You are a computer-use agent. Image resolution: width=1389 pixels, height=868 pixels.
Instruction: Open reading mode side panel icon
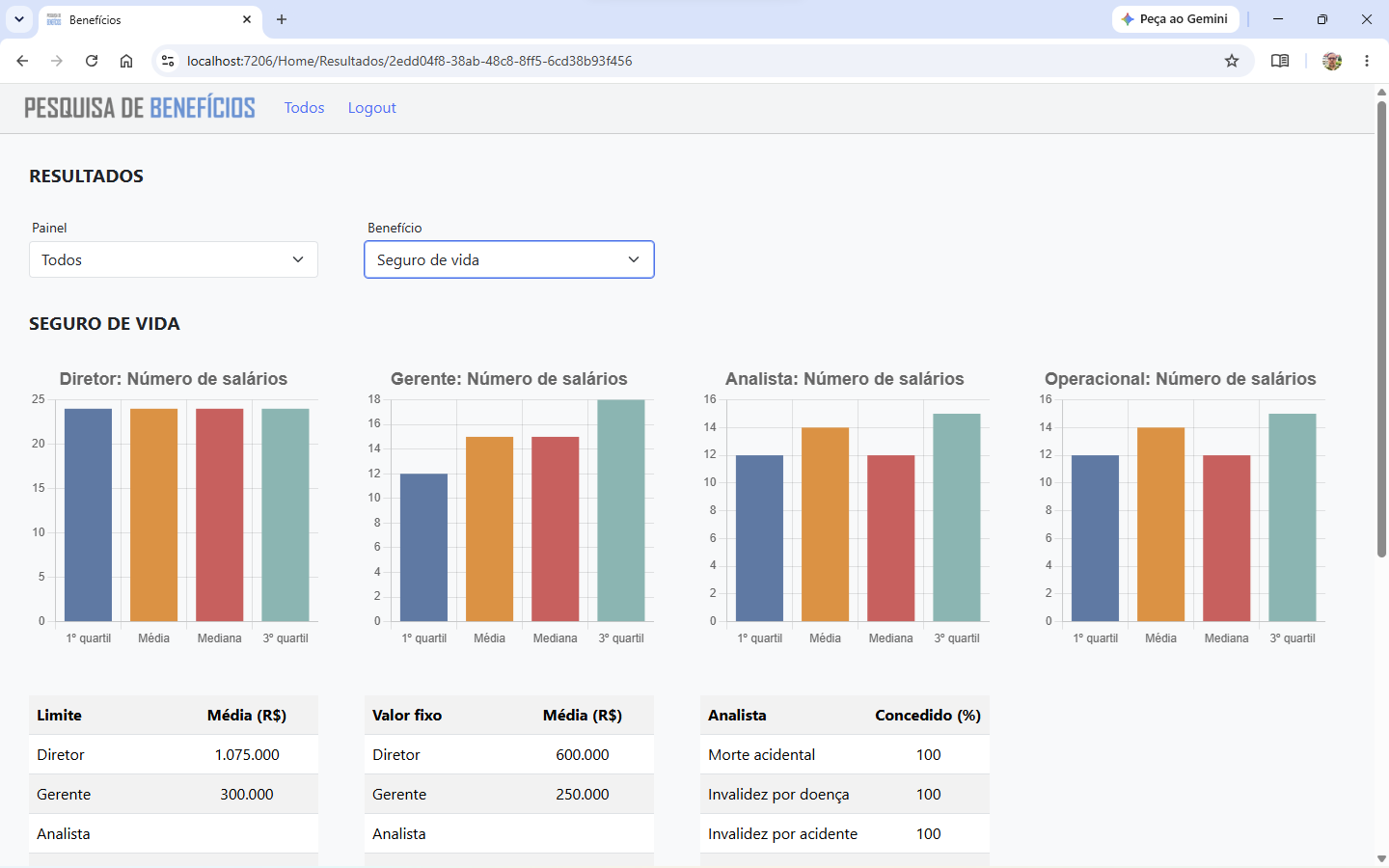1280,61
